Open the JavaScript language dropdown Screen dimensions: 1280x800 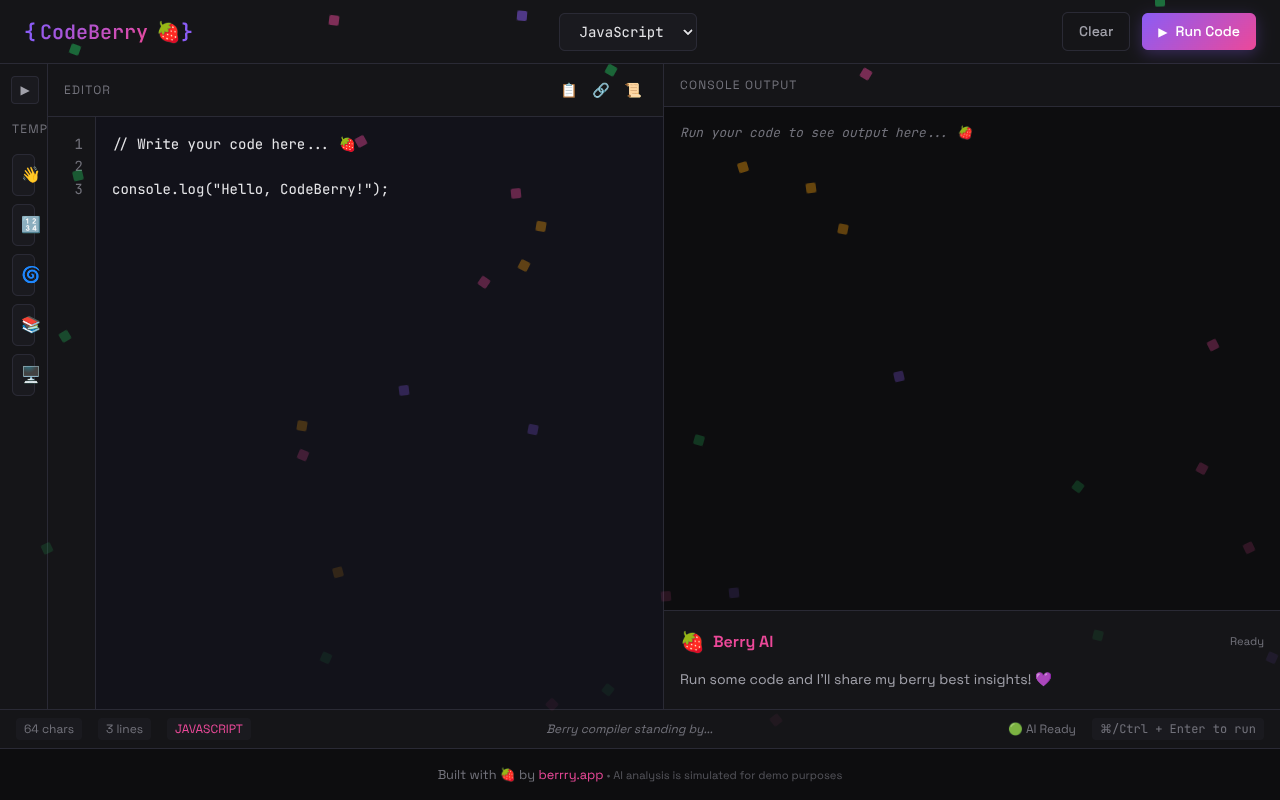pos(628,31)
